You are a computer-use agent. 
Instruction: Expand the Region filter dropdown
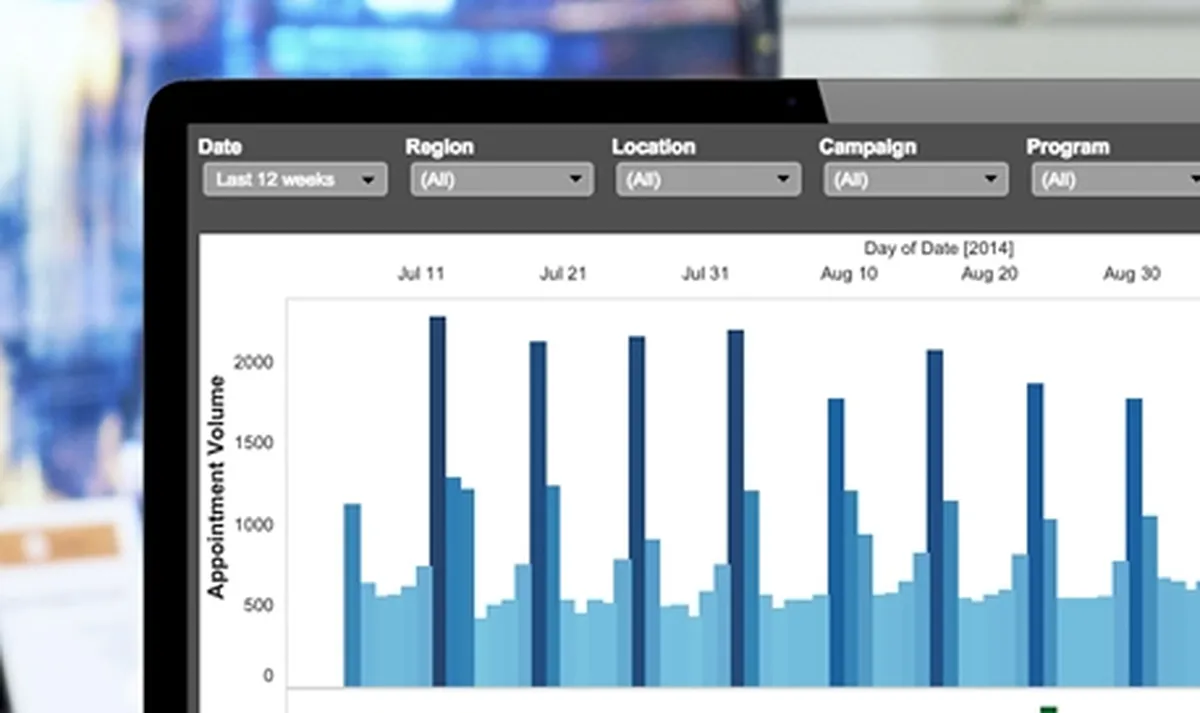pyautogui.click(x=502, y=180)
